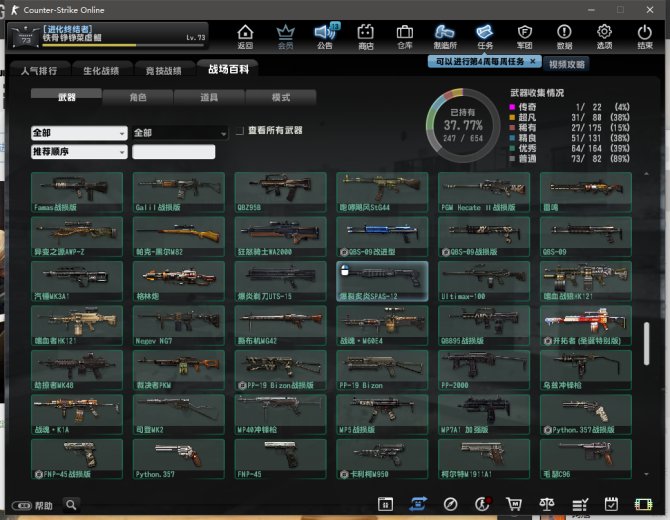
Task: Click the 传奇 magenta legend swatch
Action: tap(512, 107)
